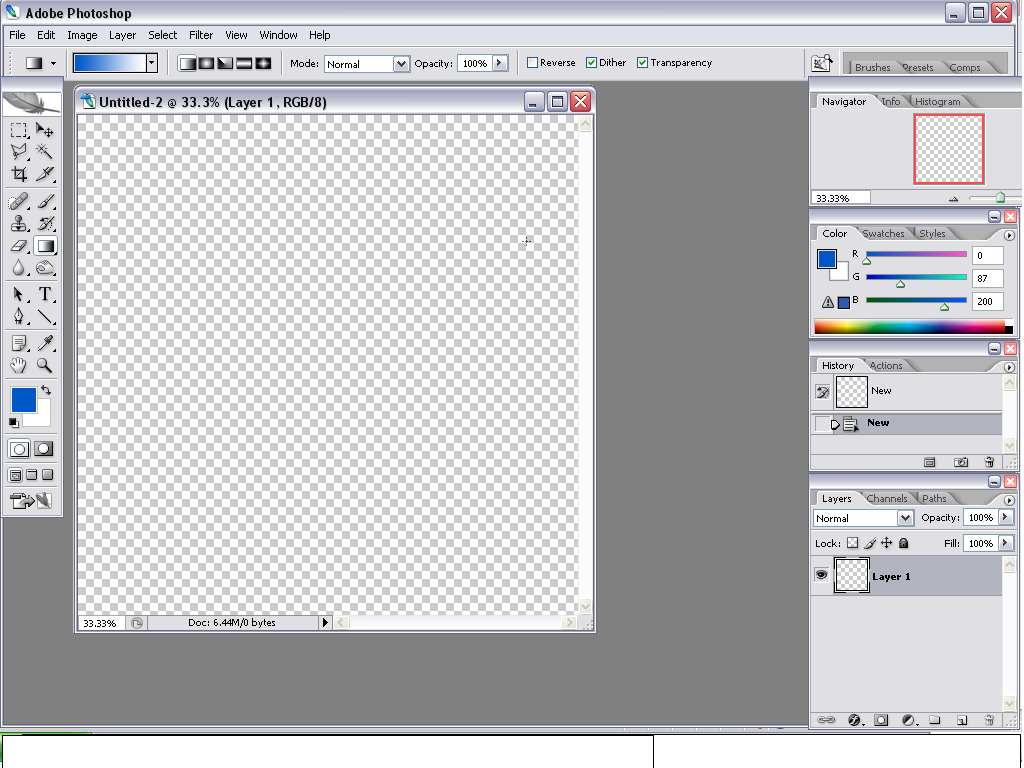Select the Zoom tool
The height and width of the screenshot is (768, 1024).
tap(44, 365)
